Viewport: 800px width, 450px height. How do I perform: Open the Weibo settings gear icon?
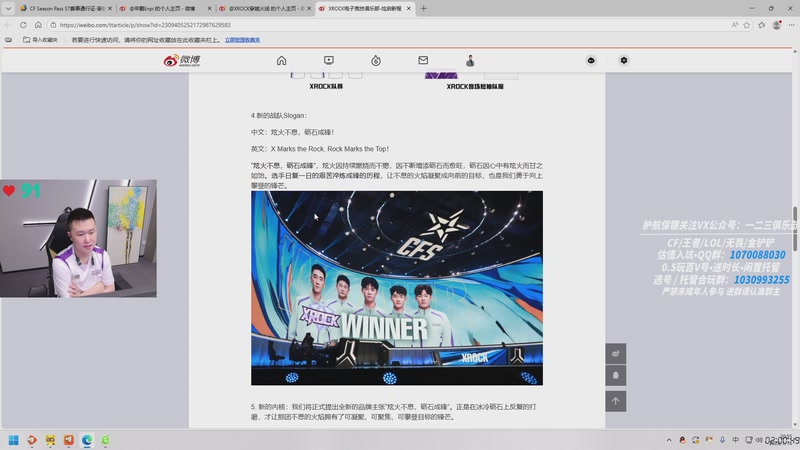coord(623,60)
